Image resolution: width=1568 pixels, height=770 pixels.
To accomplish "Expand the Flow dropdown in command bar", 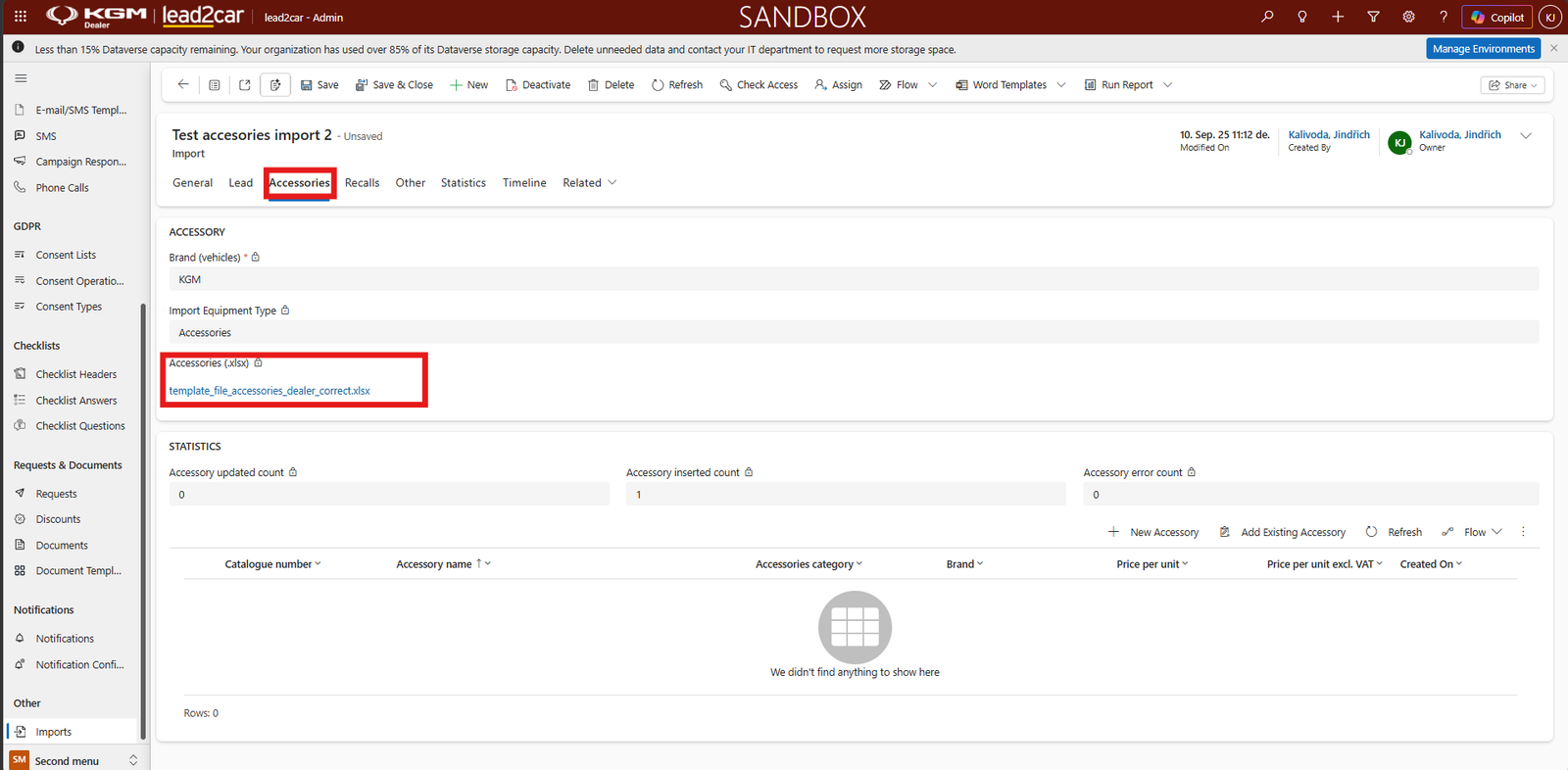I will pos(932,85).
